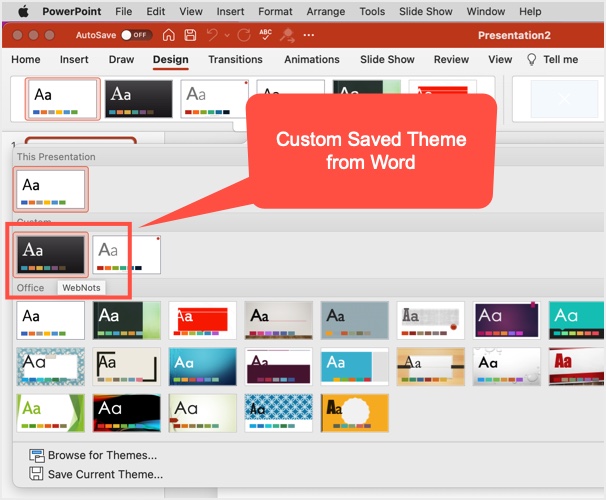Toggle the AutoSave switch
Screen dimensions: 606x500
pyautogui.click(x=136, y=35)
